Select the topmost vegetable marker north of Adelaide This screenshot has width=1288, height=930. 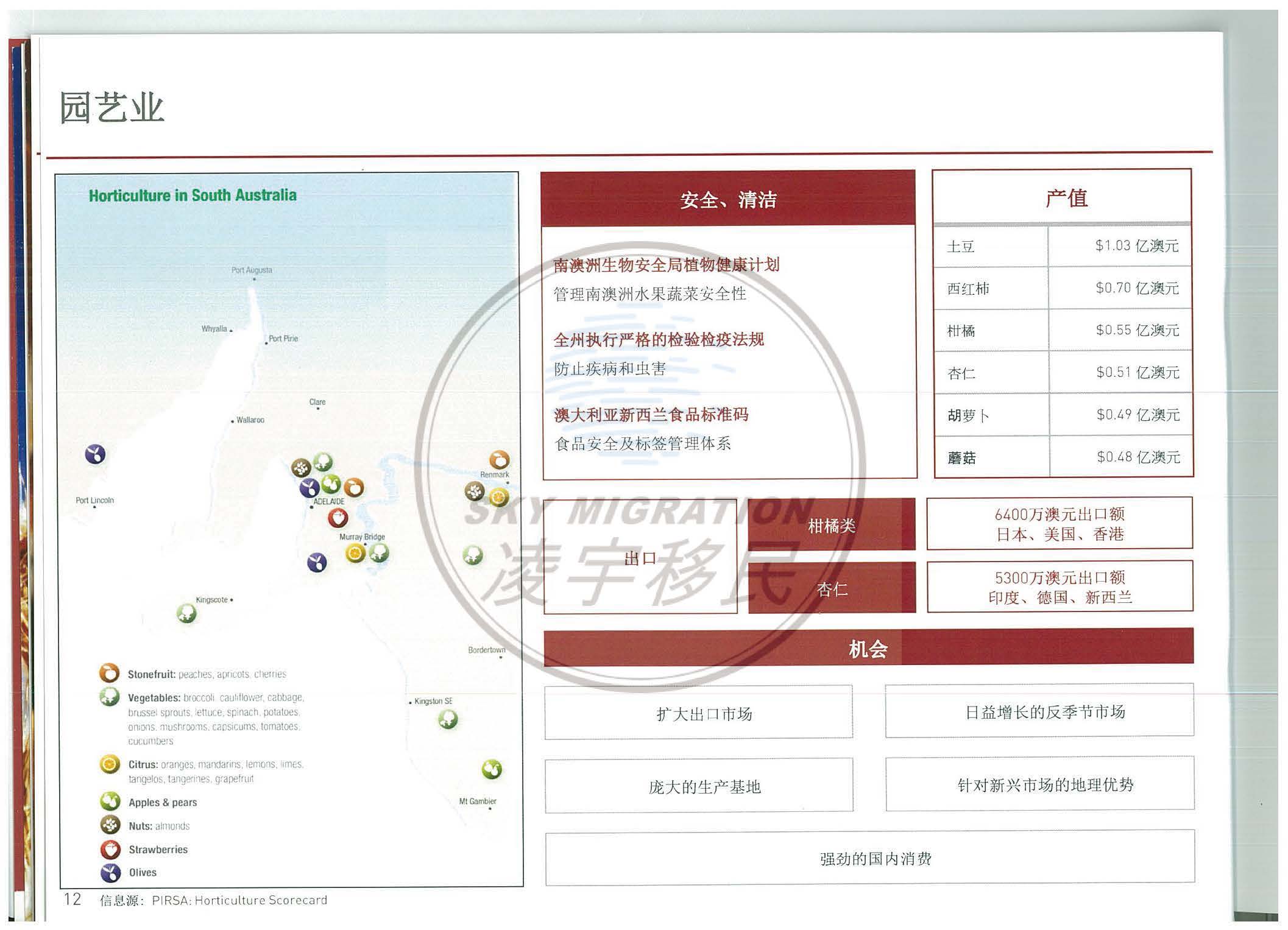323,462
